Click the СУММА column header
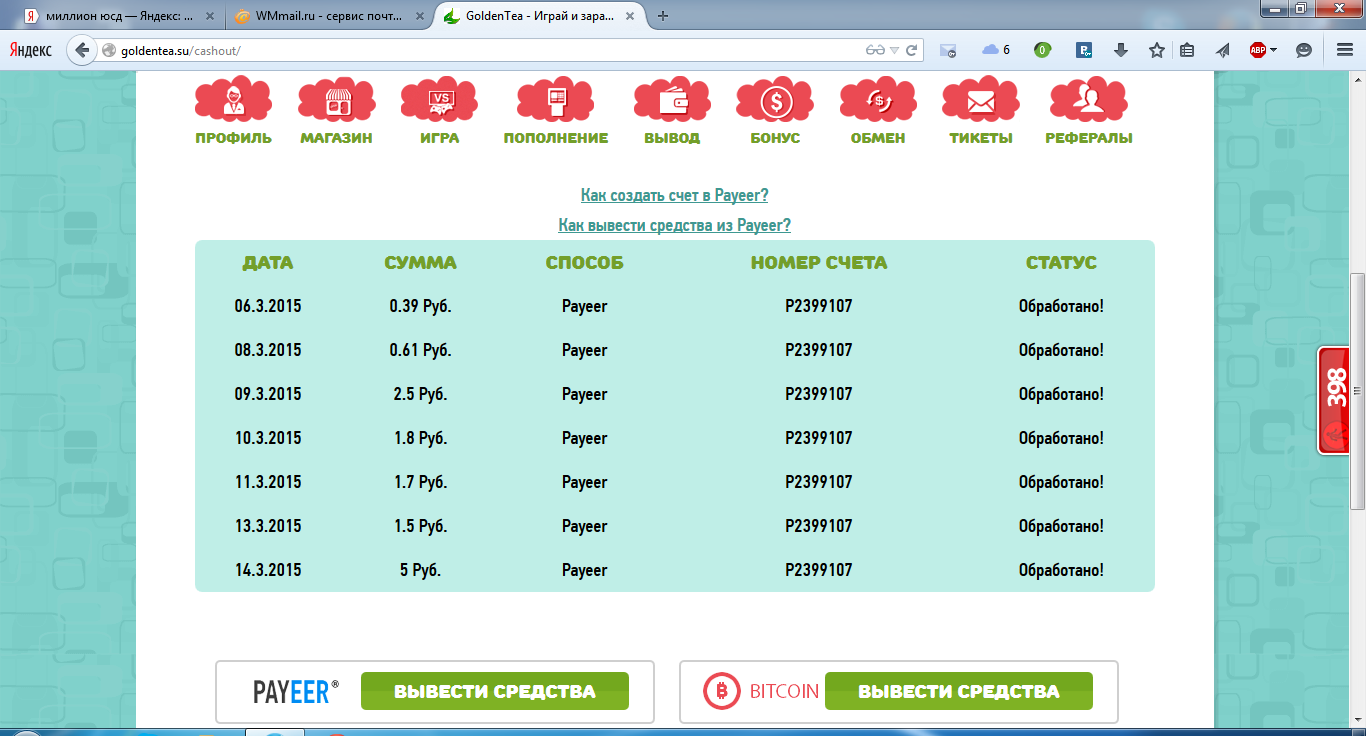Viewport: 1366px width, 736px height. (x=420, y=263)
